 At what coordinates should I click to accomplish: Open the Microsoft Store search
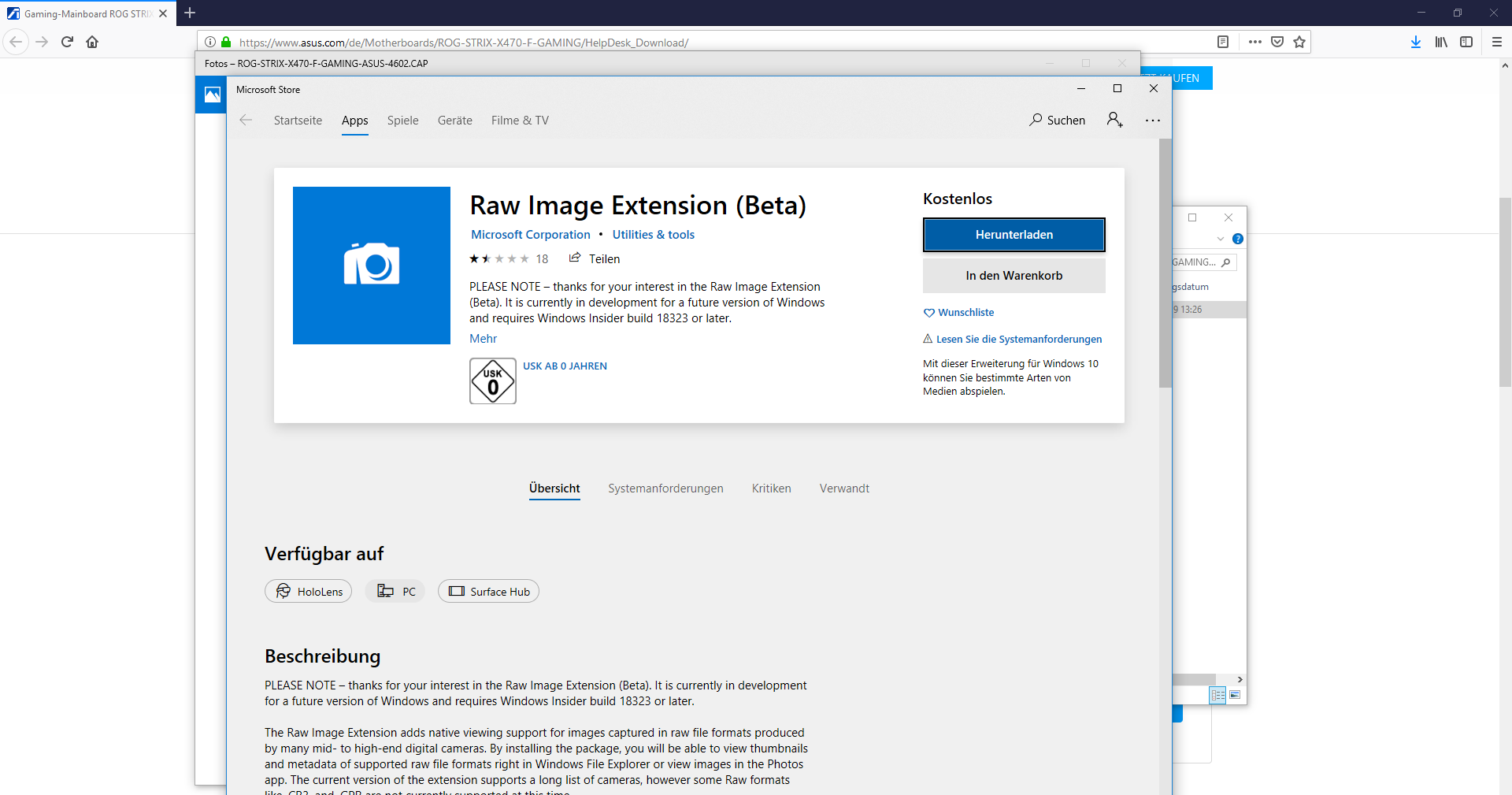[x=1057, y=120]
